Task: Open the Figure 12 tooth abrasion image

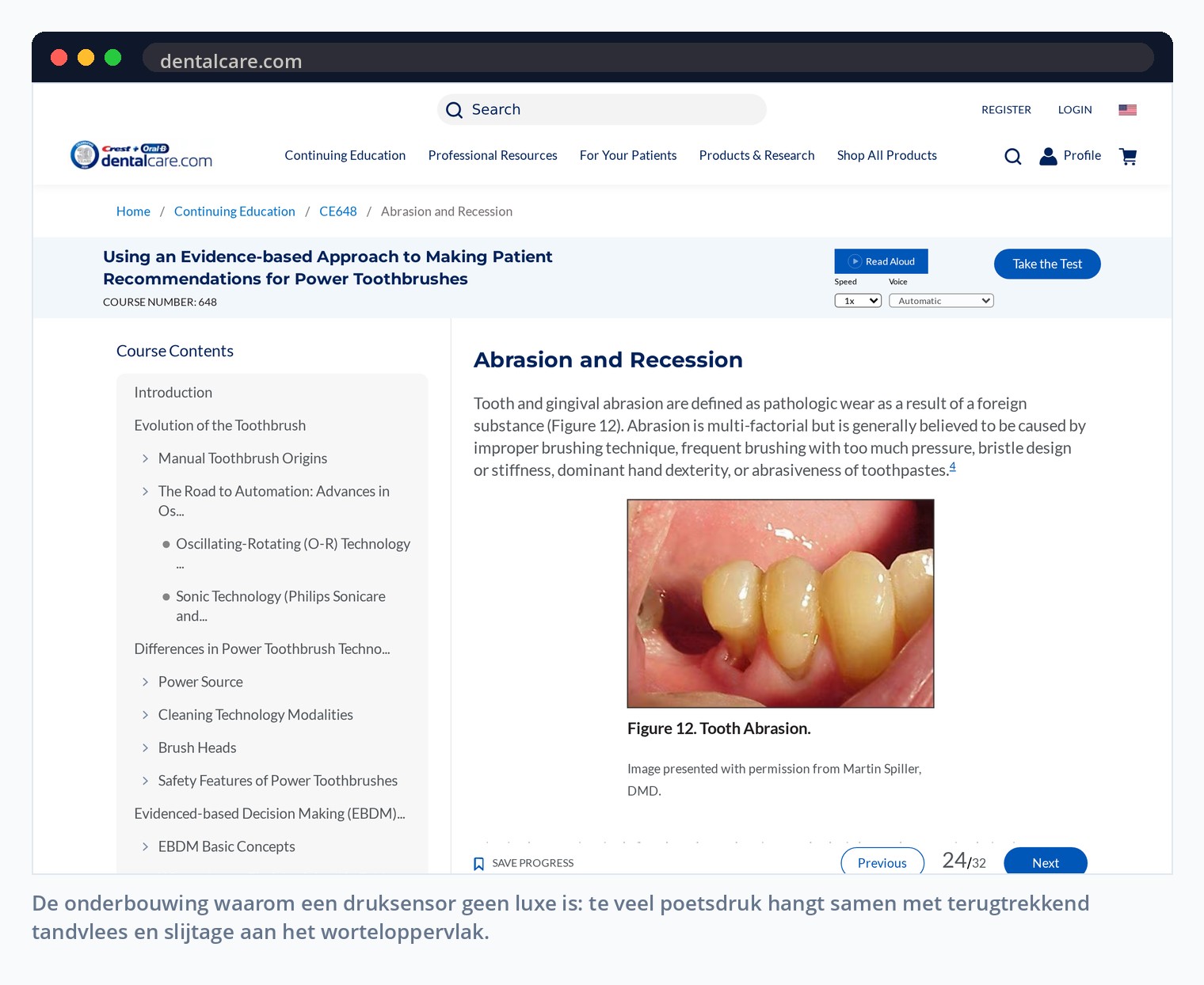Action: 780,603
